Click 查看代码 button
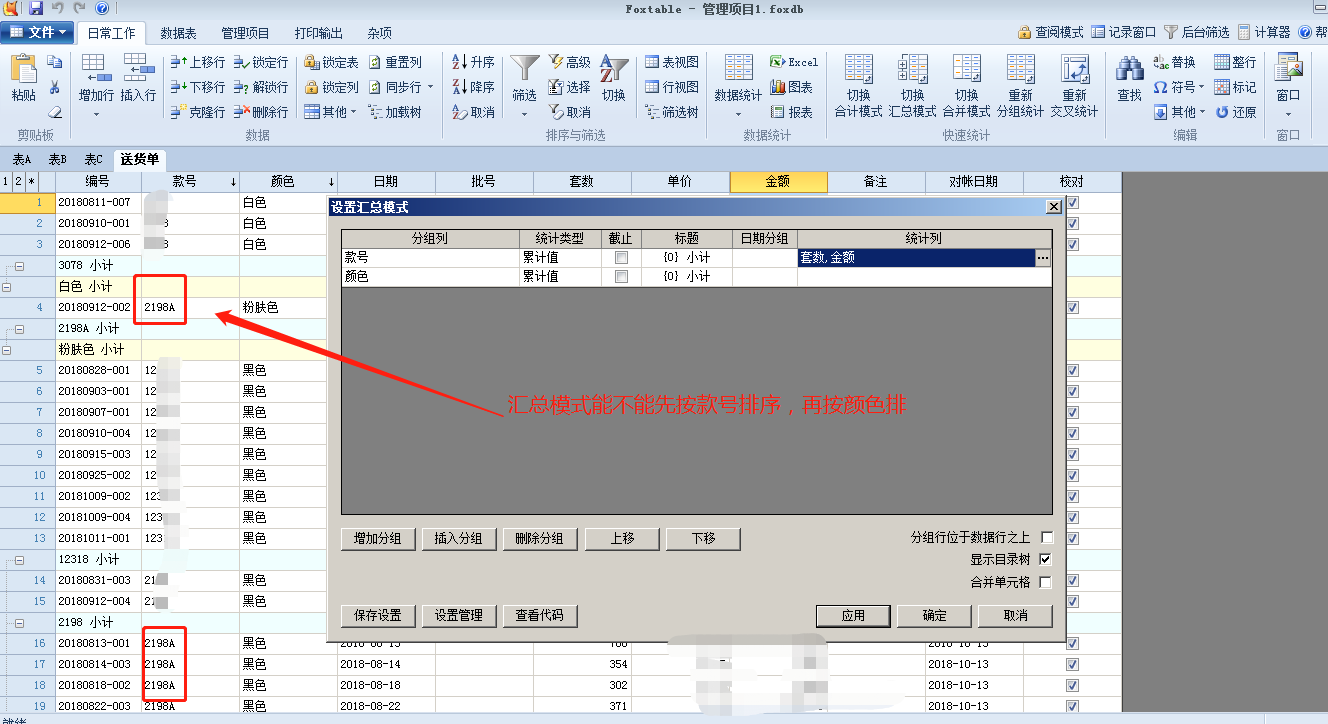The height and width of the screenshot is (724, 1328). tap(540, 615)
